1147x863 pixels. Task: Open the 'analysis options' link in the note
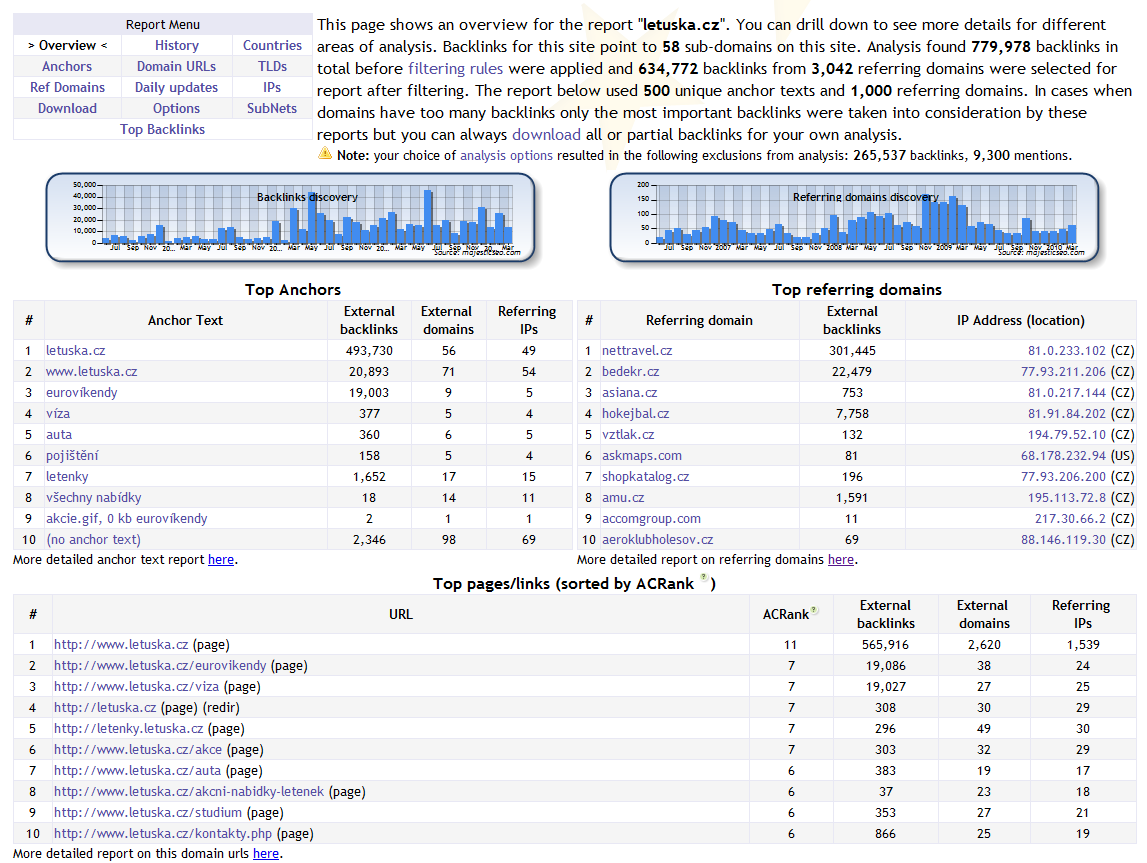pyautogui.click(x=506, y=156)
